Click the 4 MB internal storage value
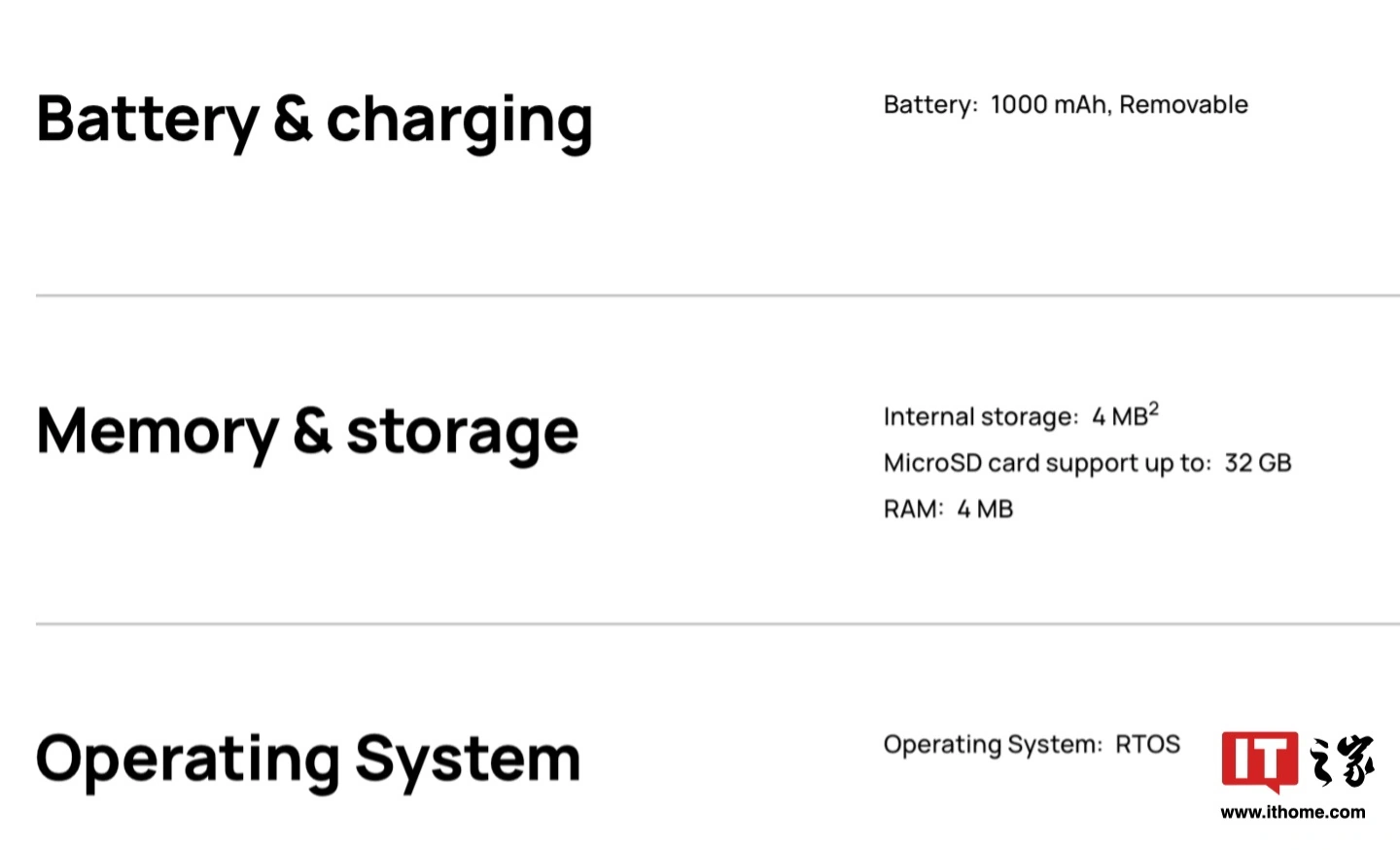 pyautogui.click(x=1119, y=417)
